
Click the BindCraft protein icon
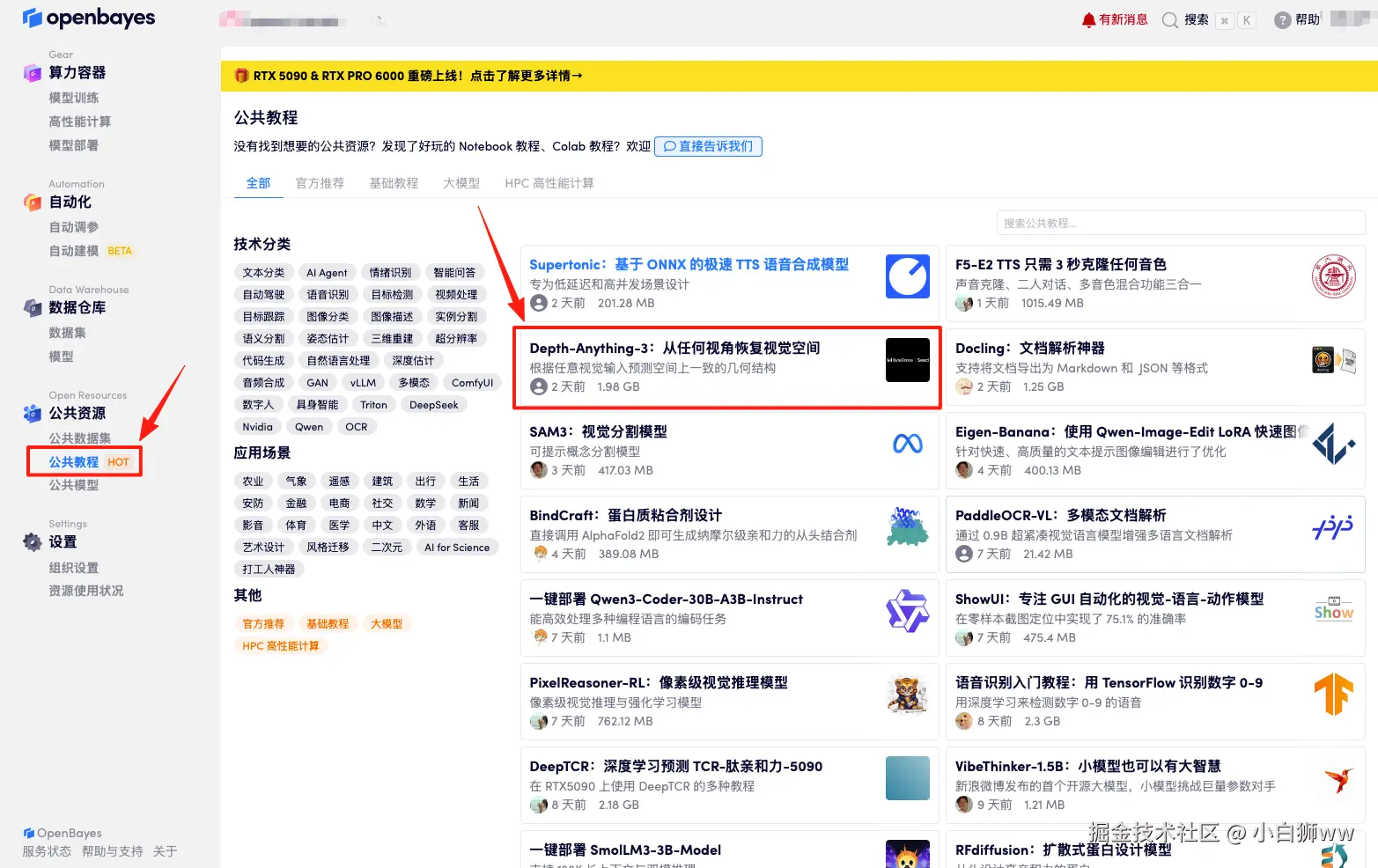(908, 526)
